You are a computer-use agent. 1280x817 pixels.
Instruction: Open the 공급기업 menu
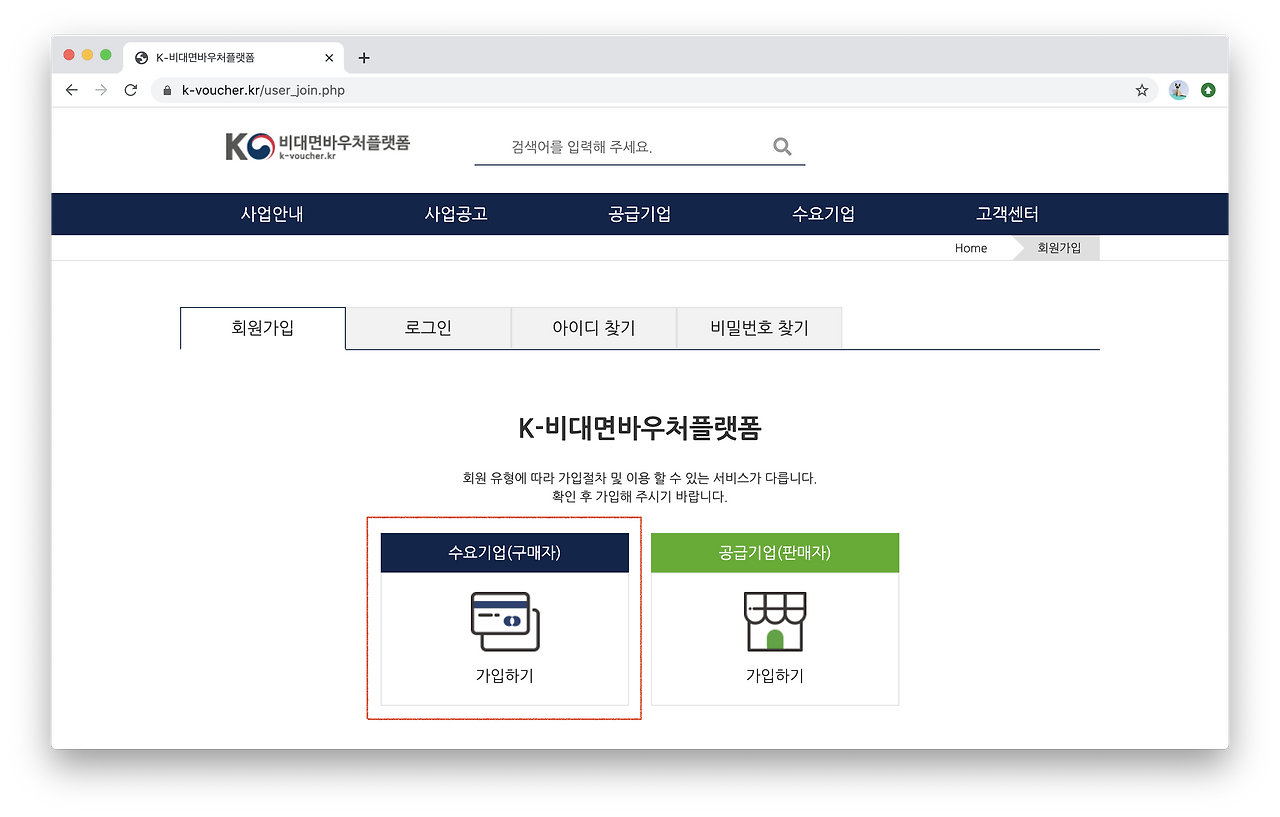tap(640, 214)
